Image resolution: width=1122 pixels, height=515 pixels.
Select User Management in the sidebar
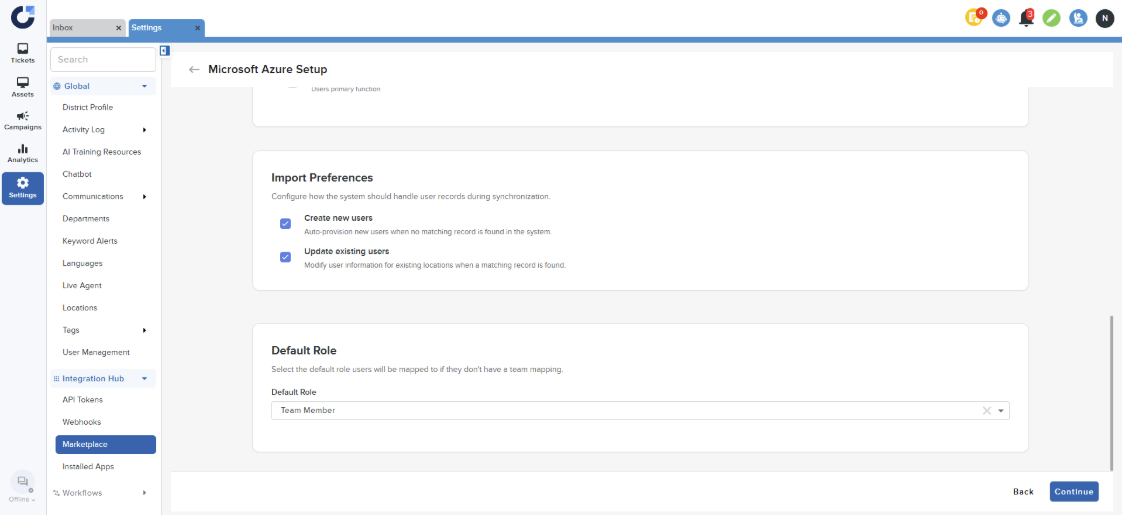pyautogui.click(x=96, y=352)
